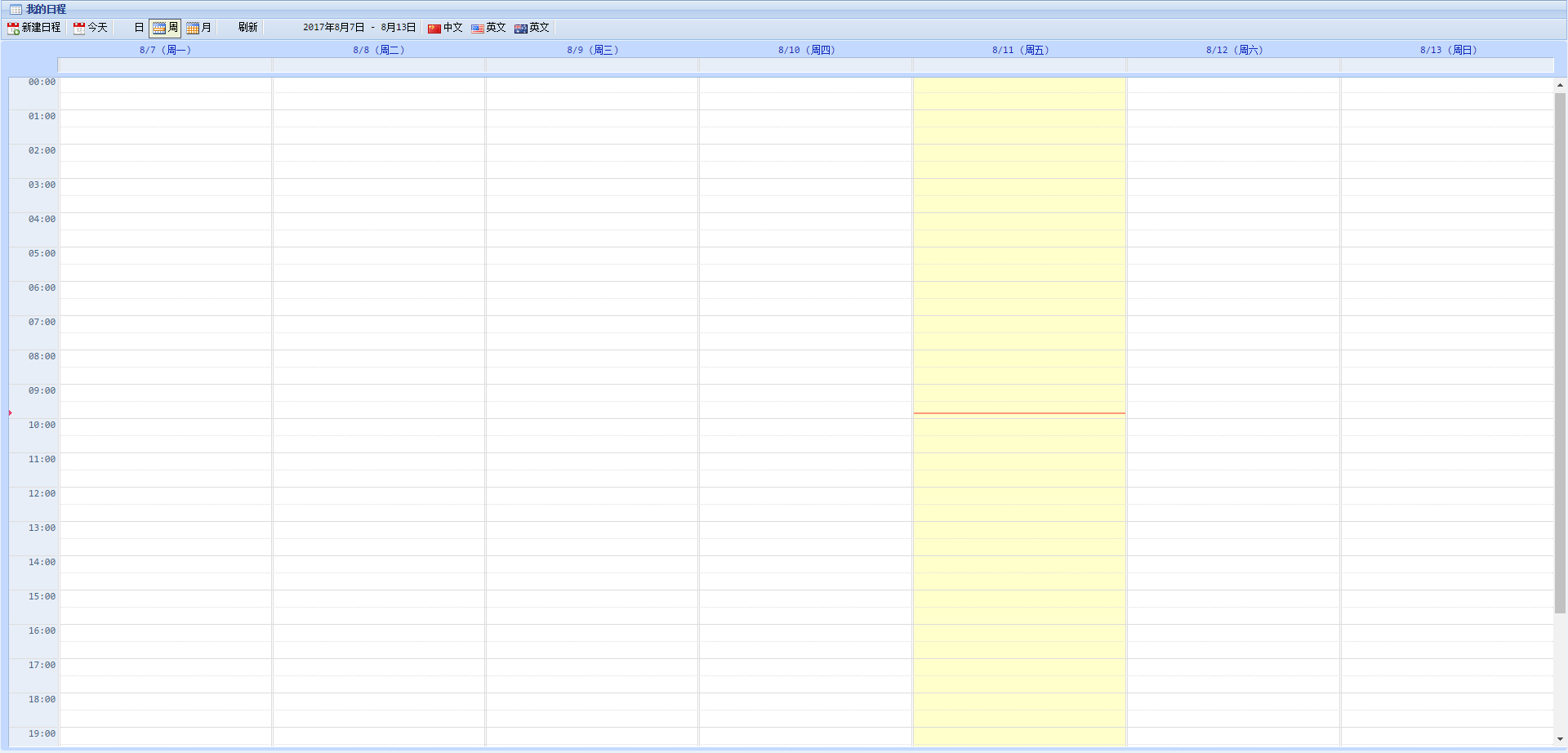1568x753 pixels.
Task: Click the 05:00 time label
Action: [42, 253]
